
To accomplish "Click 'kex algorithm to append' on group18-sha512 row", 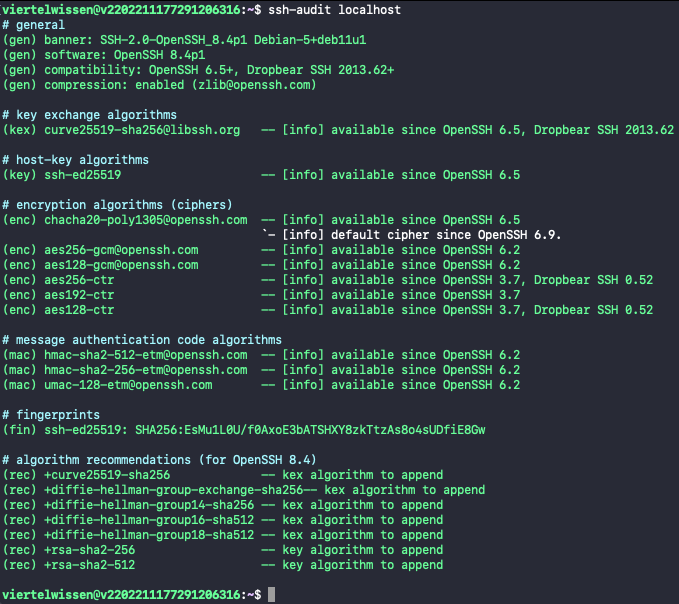I will 362,535.
